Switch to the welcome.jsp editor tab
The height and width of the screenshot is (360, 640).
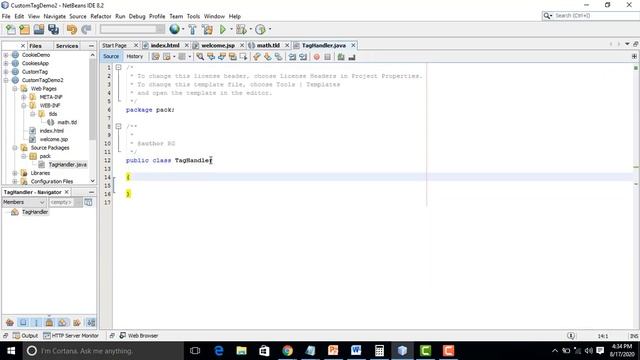[218, 45]
